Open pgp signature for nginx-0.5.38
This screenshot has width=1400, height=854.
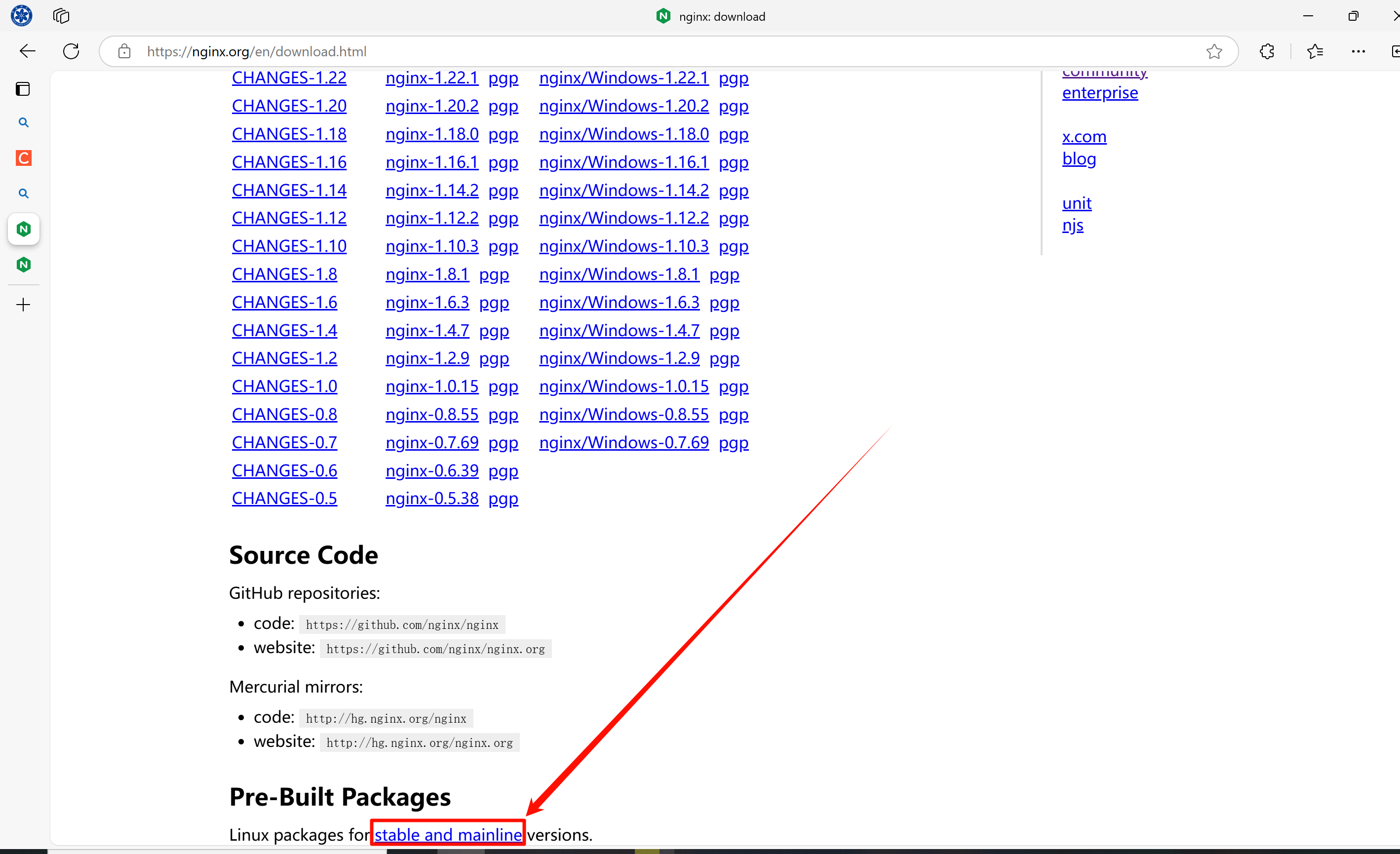click(503, 498)
